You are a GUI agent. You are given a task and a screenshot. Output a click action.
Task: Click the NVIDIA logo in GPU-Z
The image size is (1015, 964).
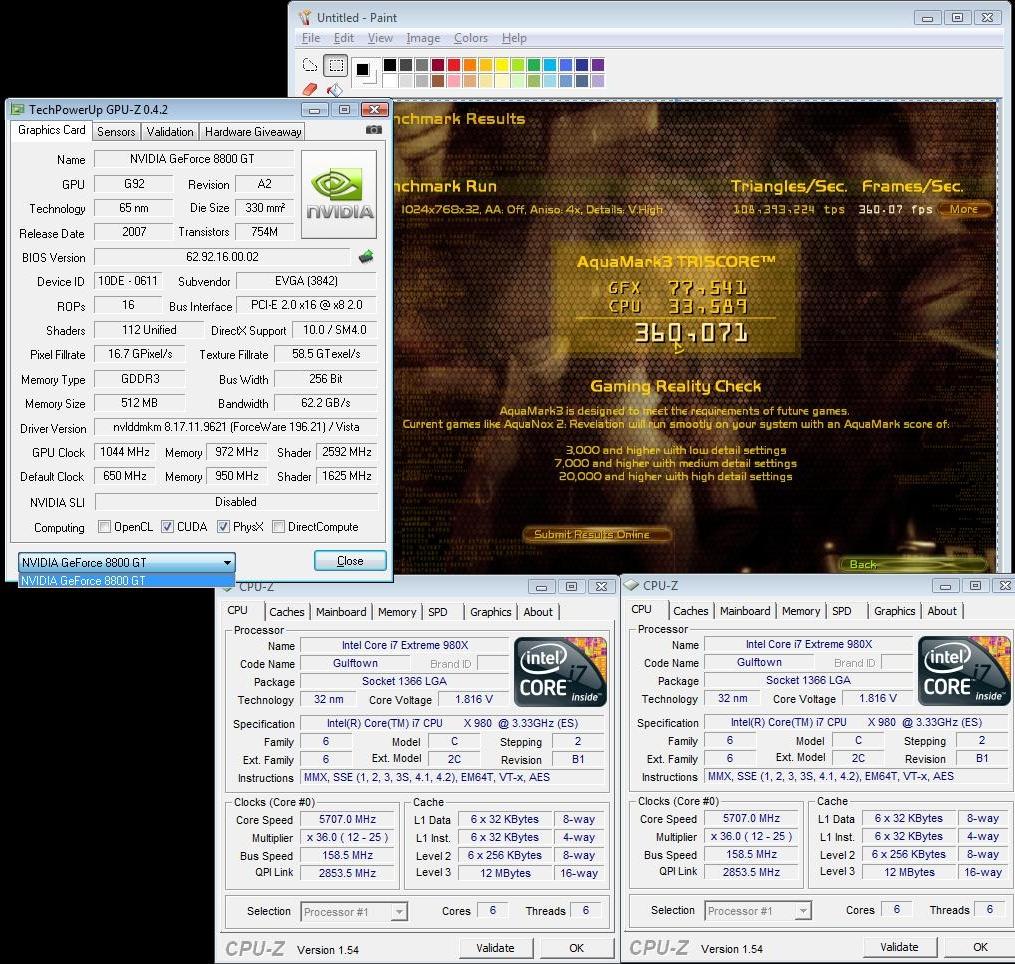coord(339,194)
